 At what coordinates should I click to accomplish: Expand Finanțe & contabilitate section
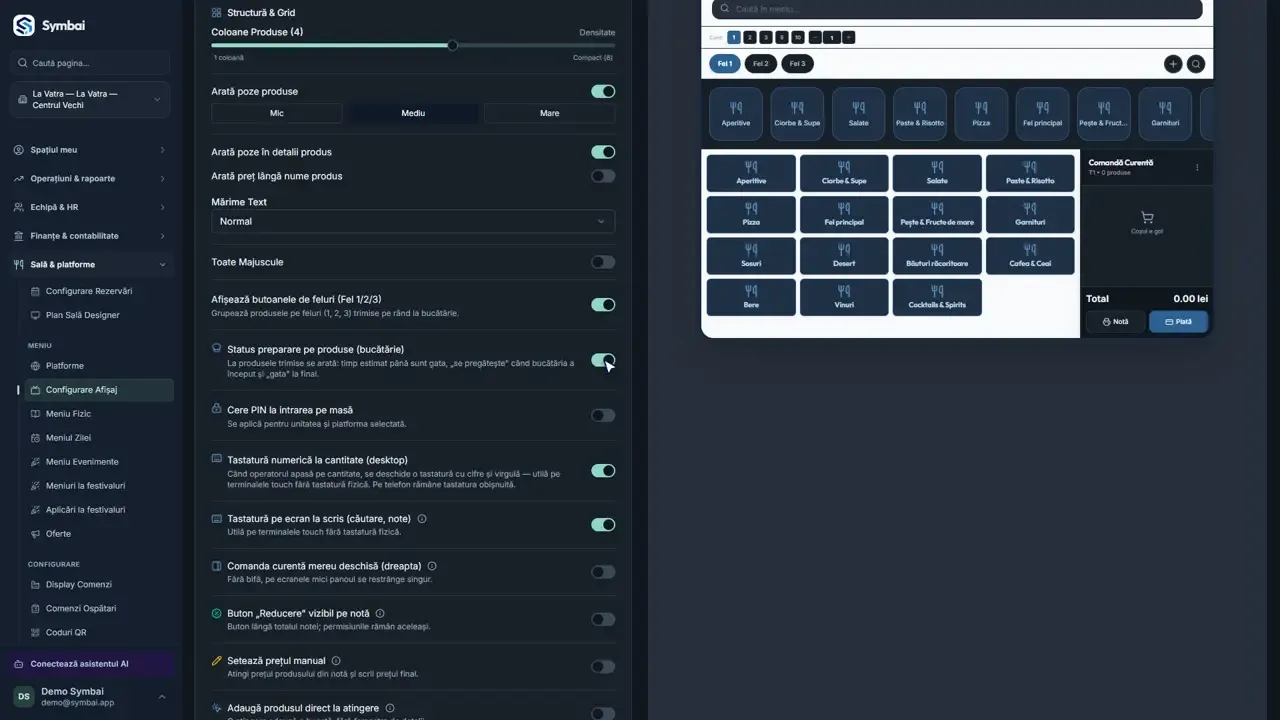pyautogui.click(x=91, y=236)
